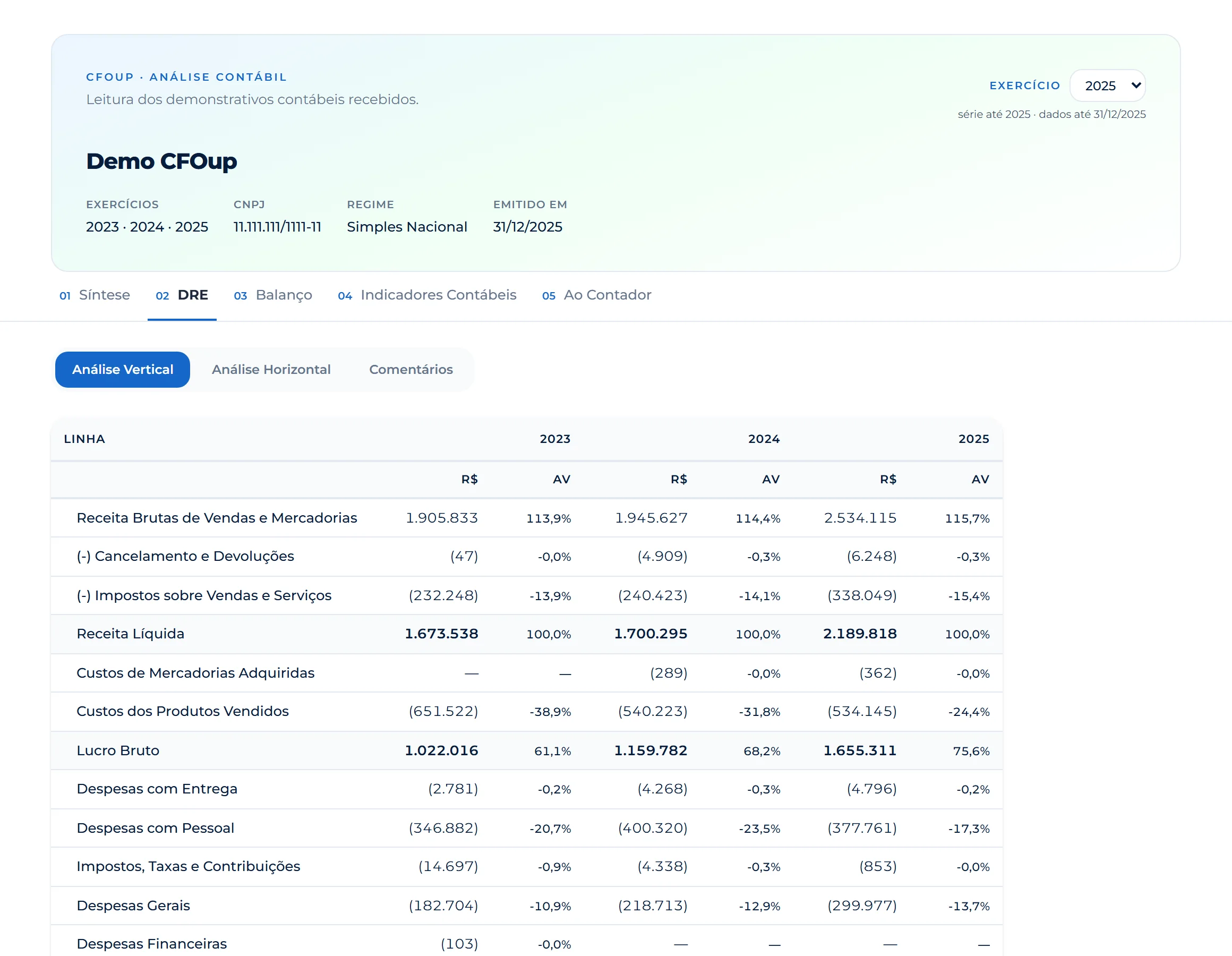This screenshot has height=956, width=1232.
Task: Switch to the 01 Síntese tab
Action: pos(95,295)
